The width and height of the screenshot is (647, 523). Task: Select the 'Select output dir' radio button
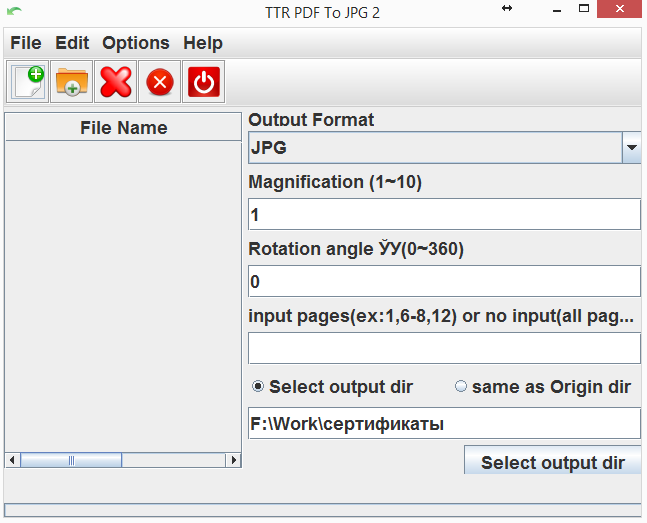pyautogui.click(x=258, y=387)
